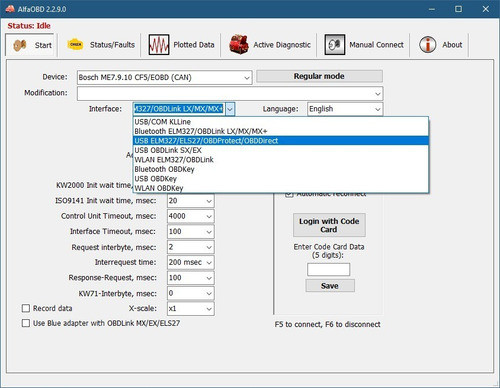This screenshot has width=500, height=388.
Task: Select Bluetooth ELM327/OBDLink LX/MX/MX+ option
Action: tap(281, 131)
